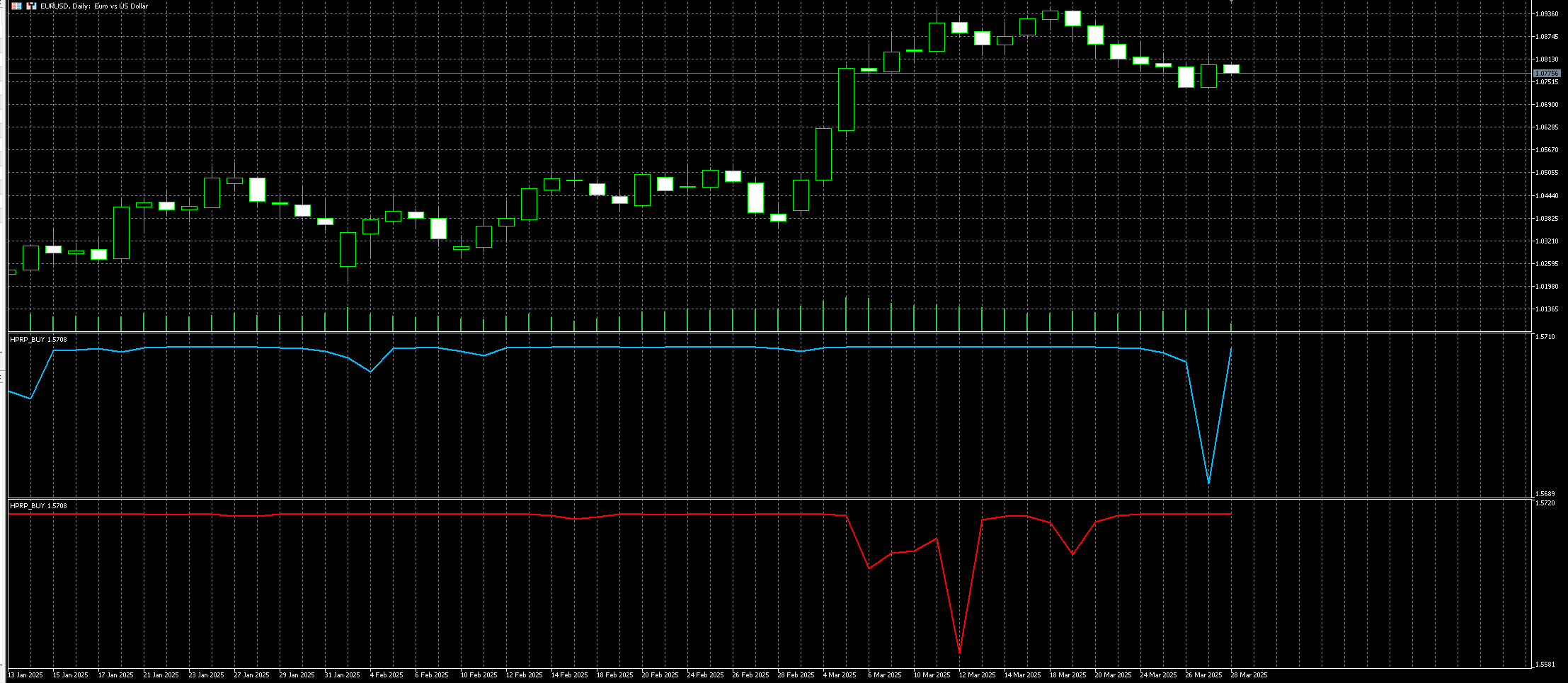Image resolution: width=1568 pixels, height=683 pixels.
Task: Click the 20 Mar 2025 date label
Action: pyautogui.click(x=1113, y=675)
